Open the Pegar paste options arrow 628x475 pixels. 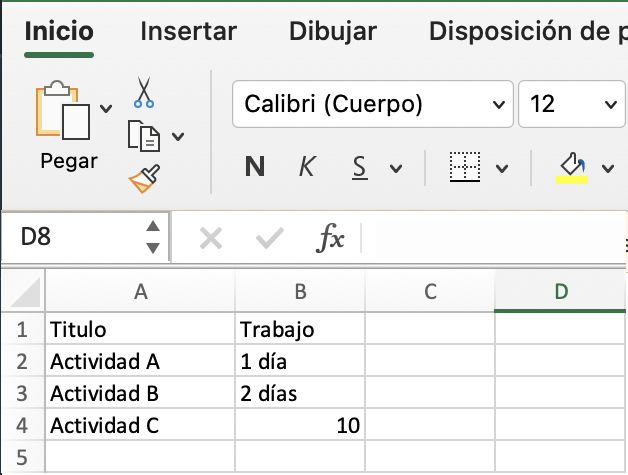[106, 108]
